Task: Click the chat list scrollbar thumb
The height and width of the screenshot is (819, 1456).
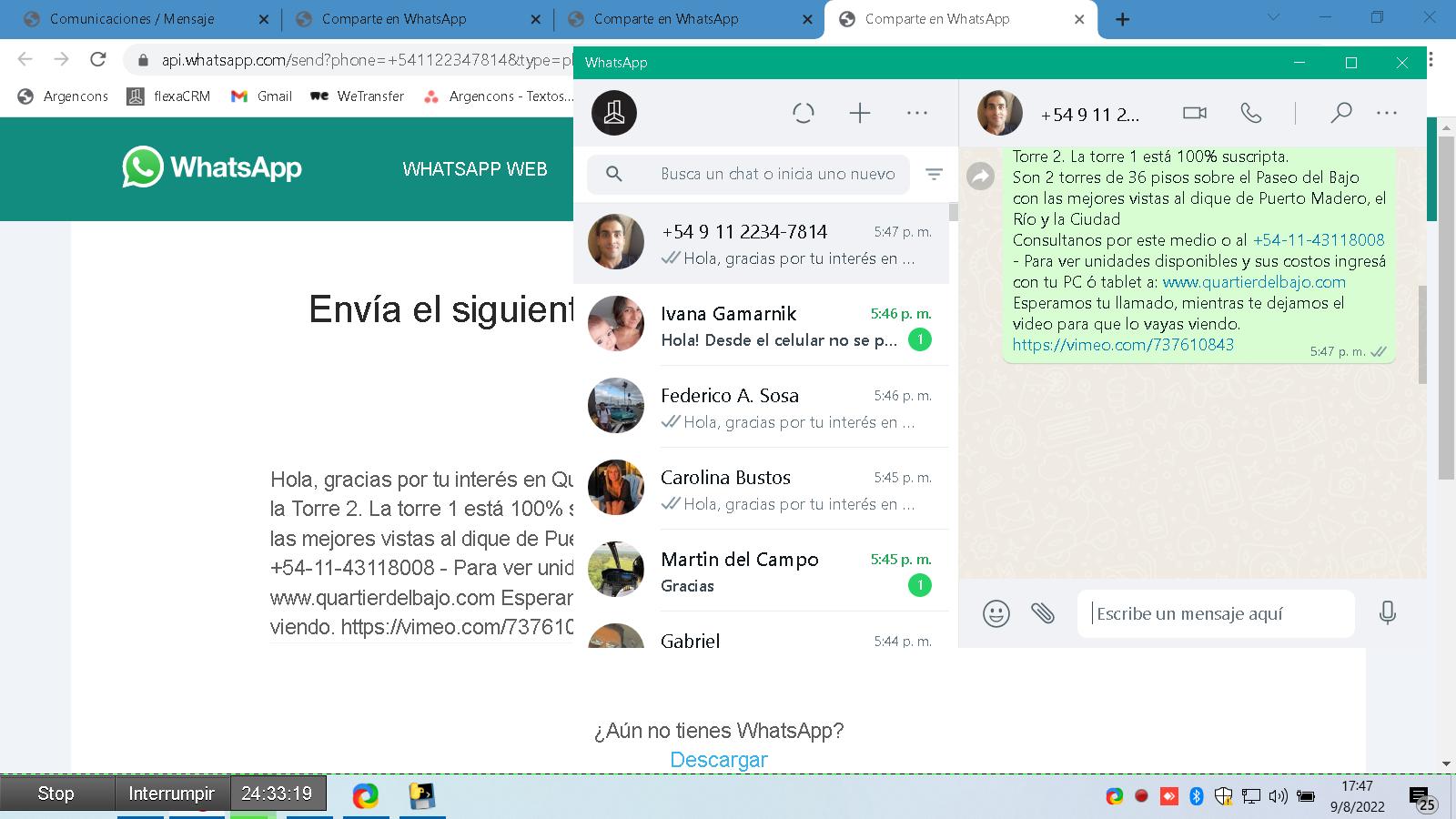Action: pos(953,212)
